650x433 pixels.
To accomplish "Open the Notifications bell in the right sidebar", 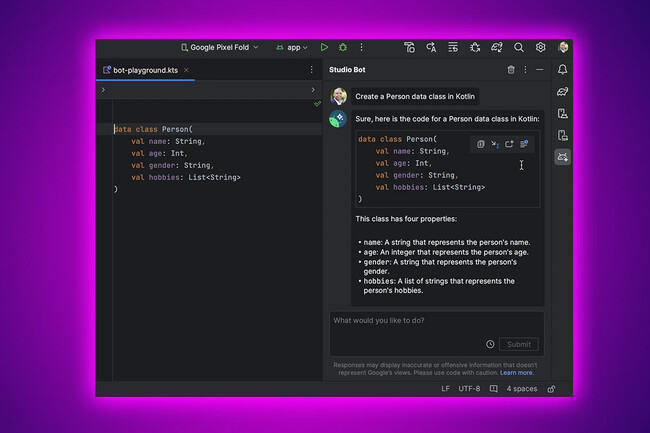I will click(x=562, y=70).
